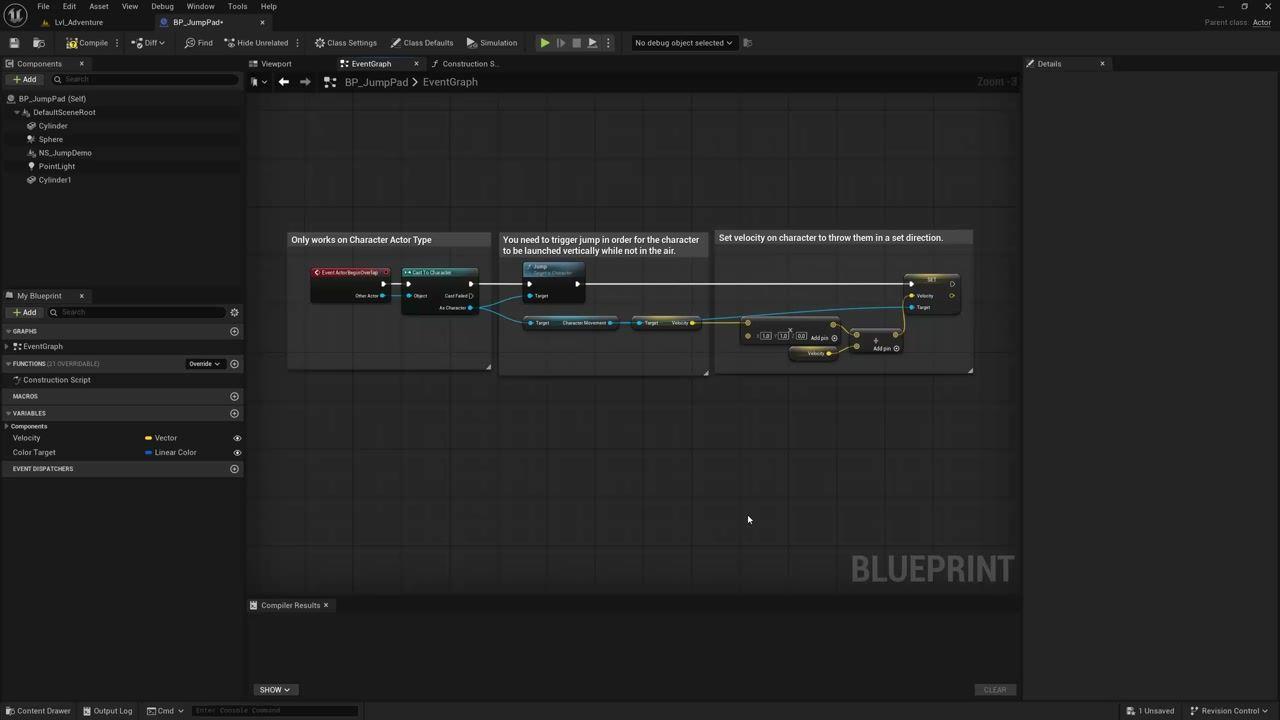Click the Stop playback button
1280x720 pixels.
(576, 43)
